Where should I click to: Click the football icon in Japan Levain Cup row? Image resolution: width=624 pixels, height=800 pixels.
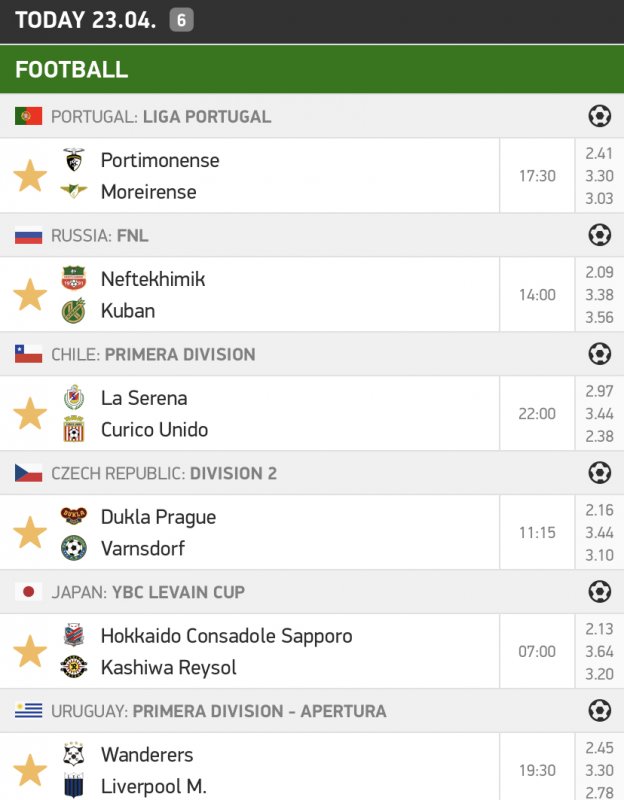tap(599, 592)
